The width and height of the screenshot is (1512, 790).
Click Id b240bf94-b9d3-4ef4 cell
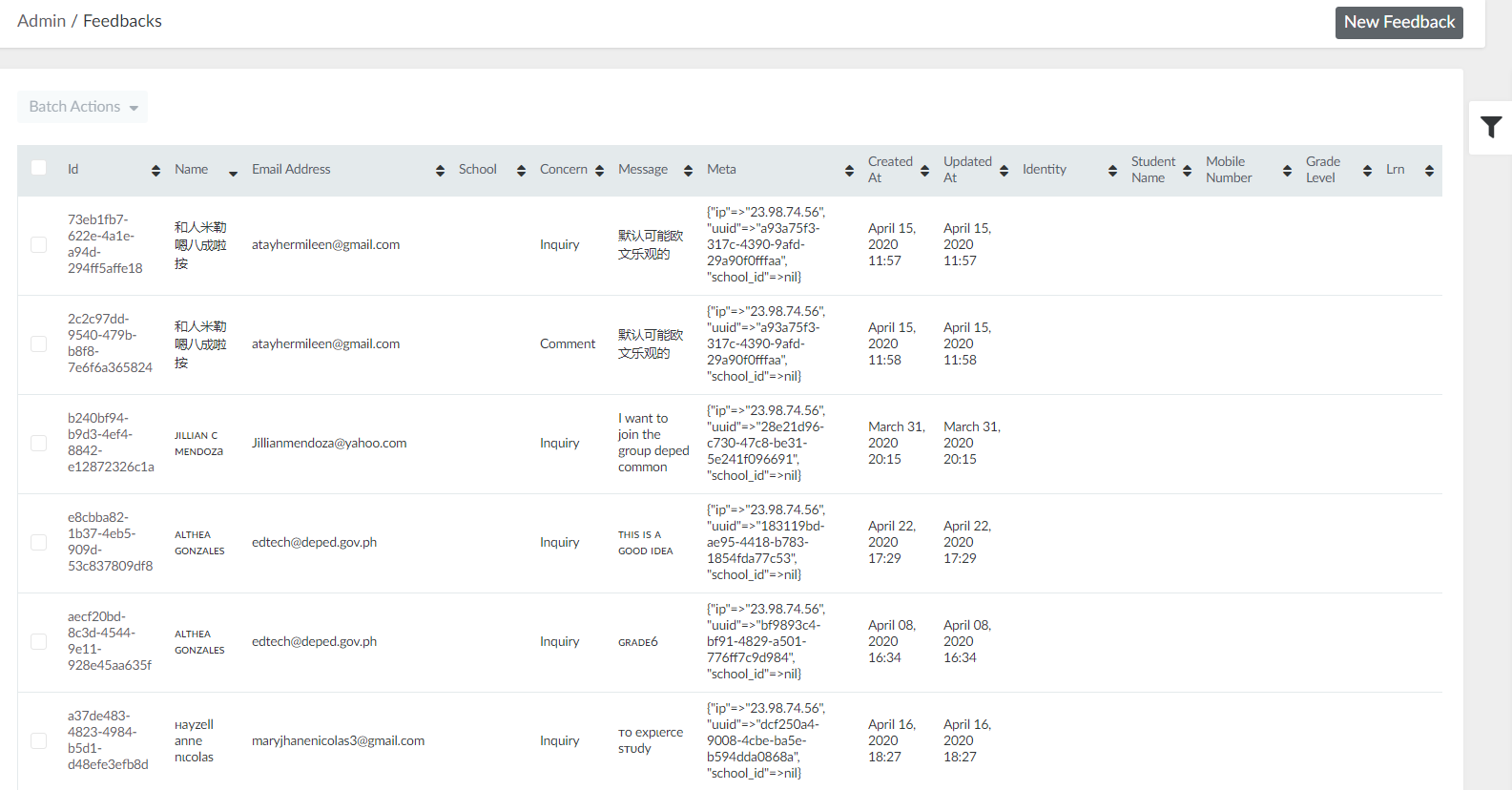[111, 443]
